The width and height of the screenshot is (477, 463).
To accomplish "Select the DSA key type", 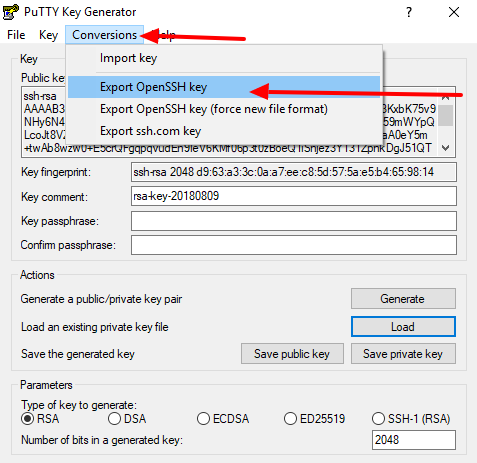I will click(127, 419).
